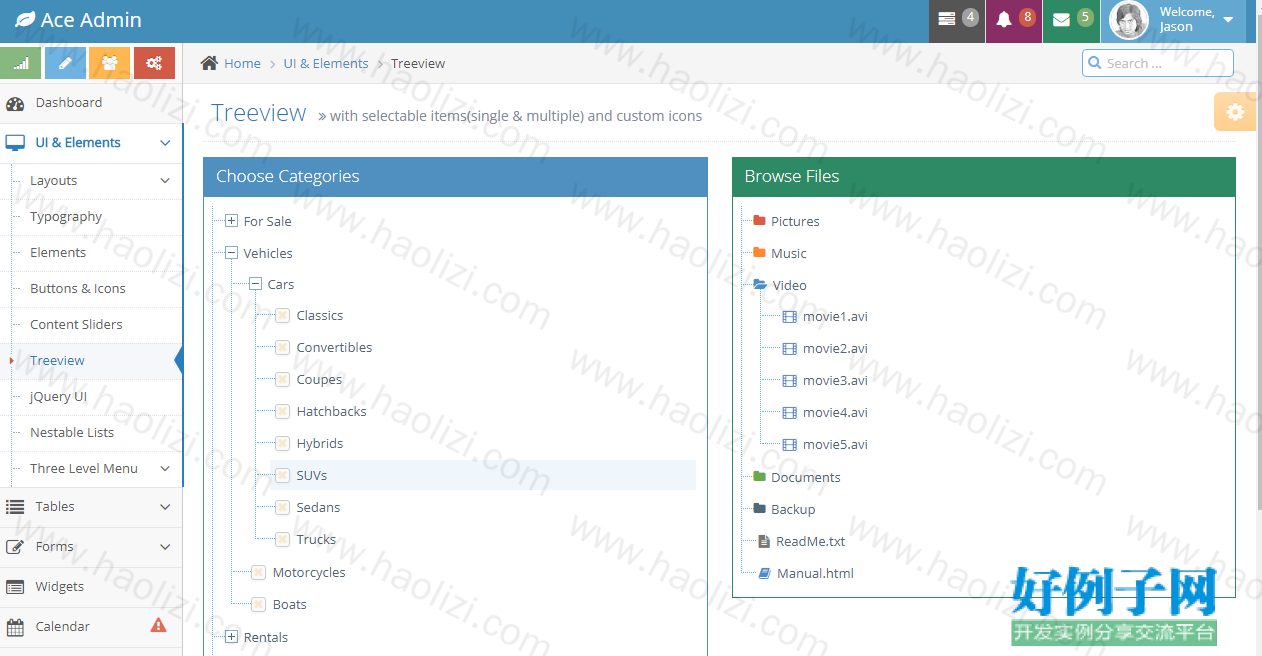Toggle the Coupes item checkbox
1262x656 pixels.
pos(282,380)
